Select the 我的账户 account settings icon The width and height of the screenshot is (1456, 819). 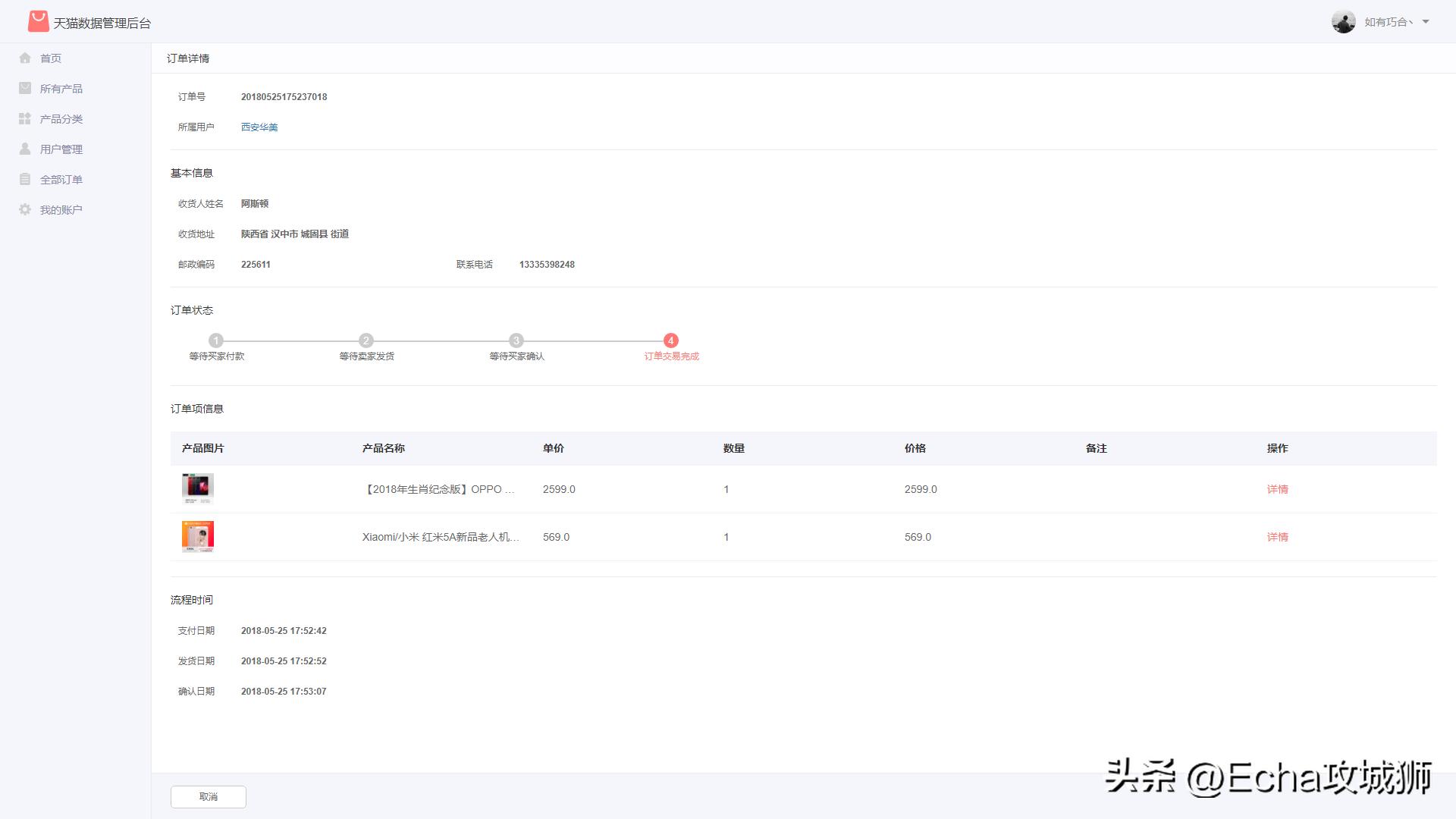(25, 209)
